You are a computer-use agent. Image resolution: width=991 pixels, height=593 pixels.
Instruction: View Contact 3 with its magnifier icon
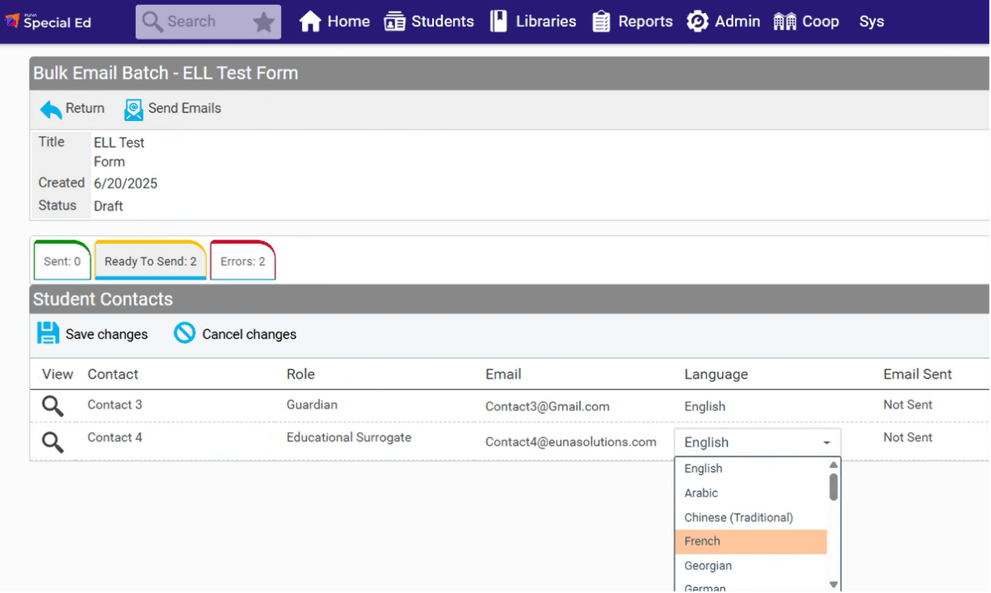tap(52, 406)
